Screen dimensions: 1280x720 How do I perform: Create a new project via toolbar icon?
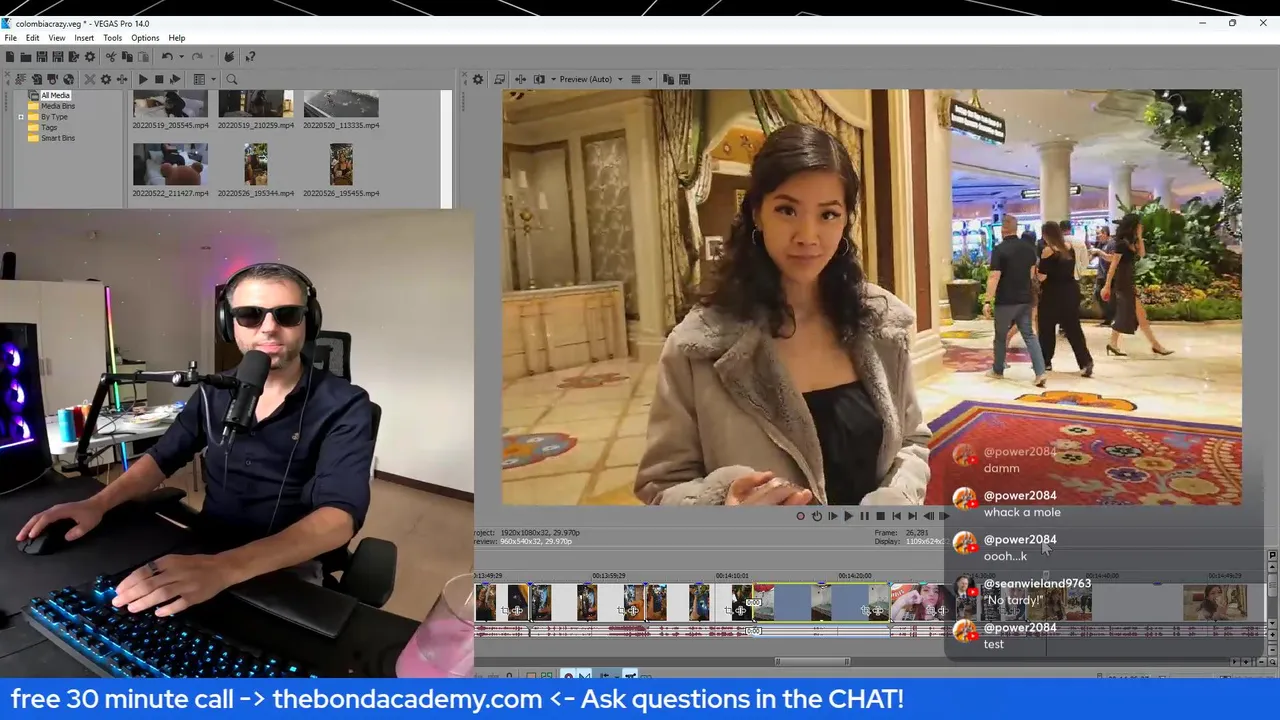tap(10, 57)
